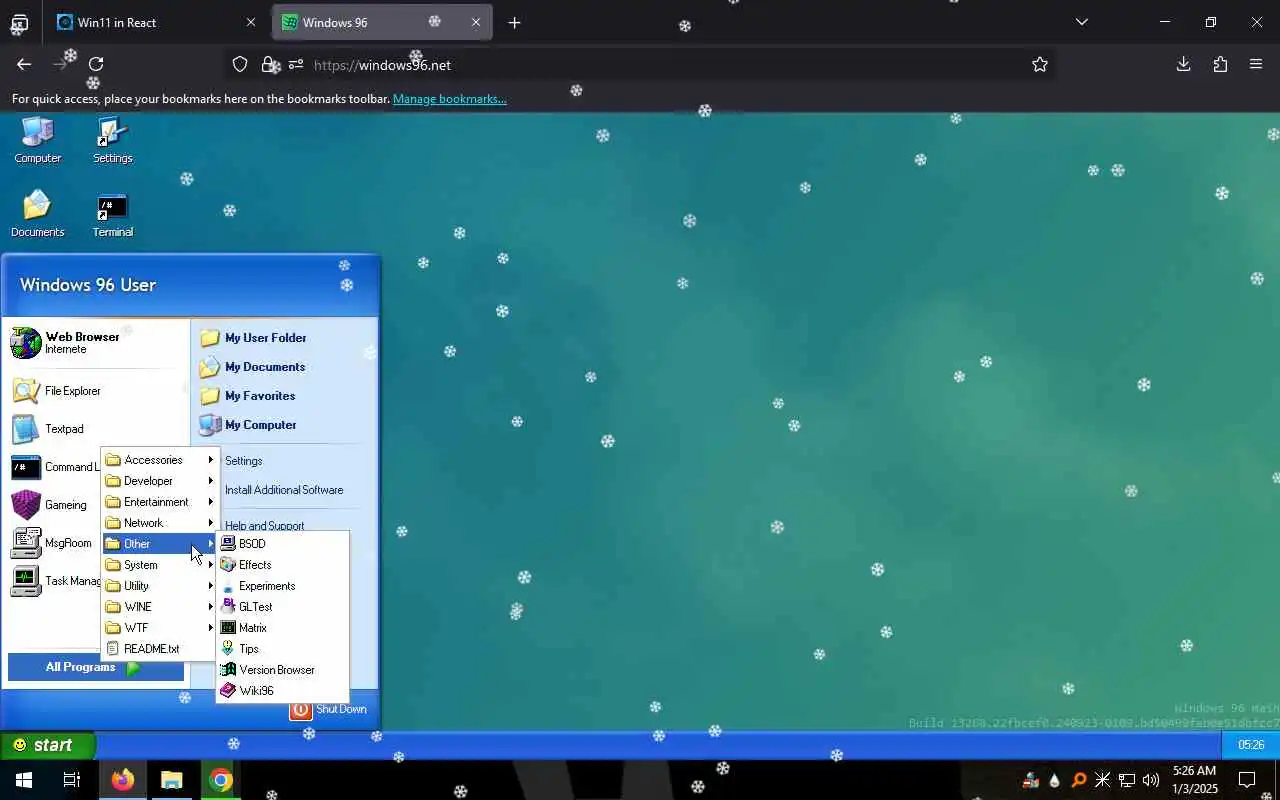Expand the WTF programs folder
Viewport: 1280px width, 800px height.
click(160, 628)
